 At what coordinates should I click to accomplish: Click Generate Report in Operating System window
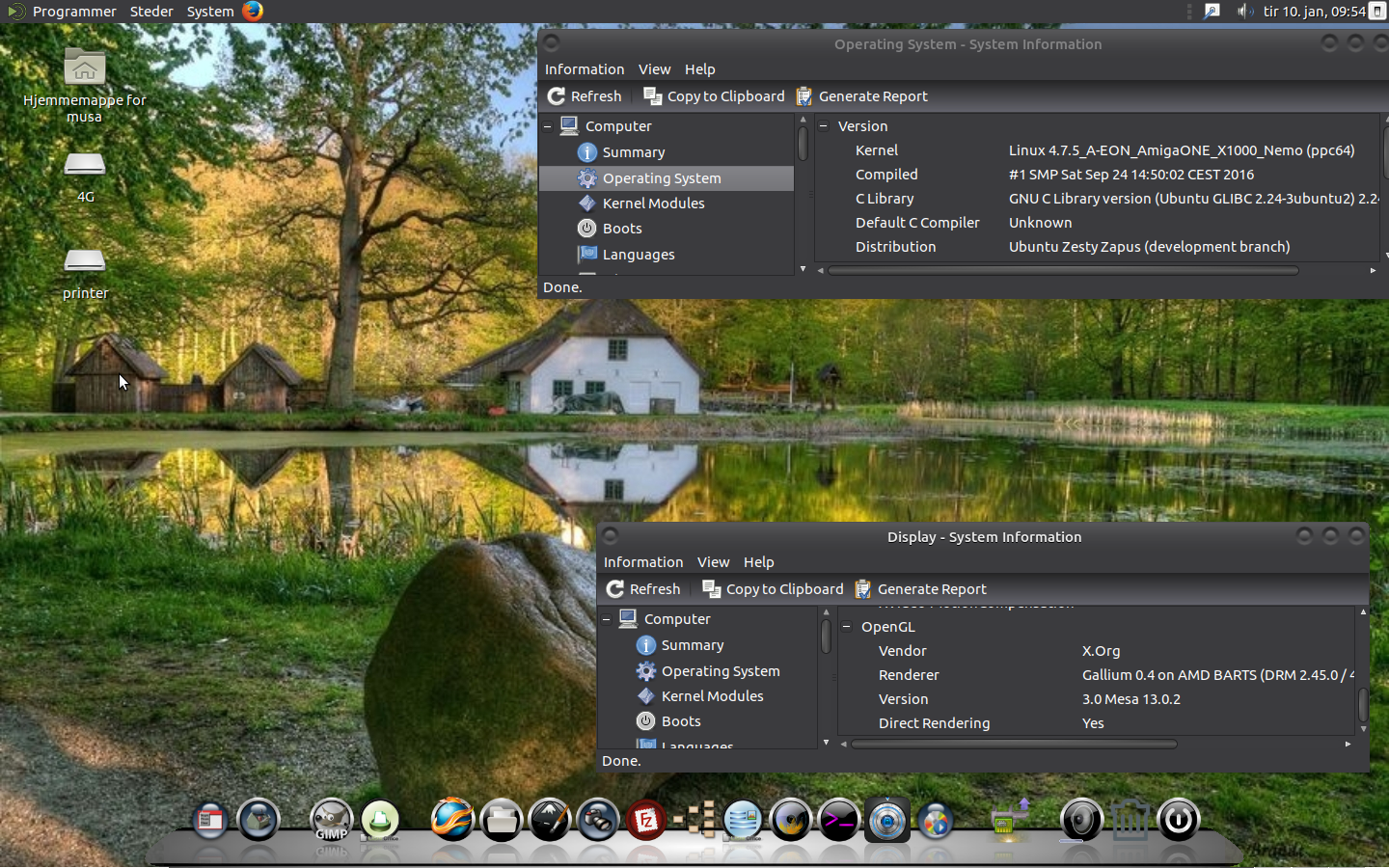(x=862, y=96)
